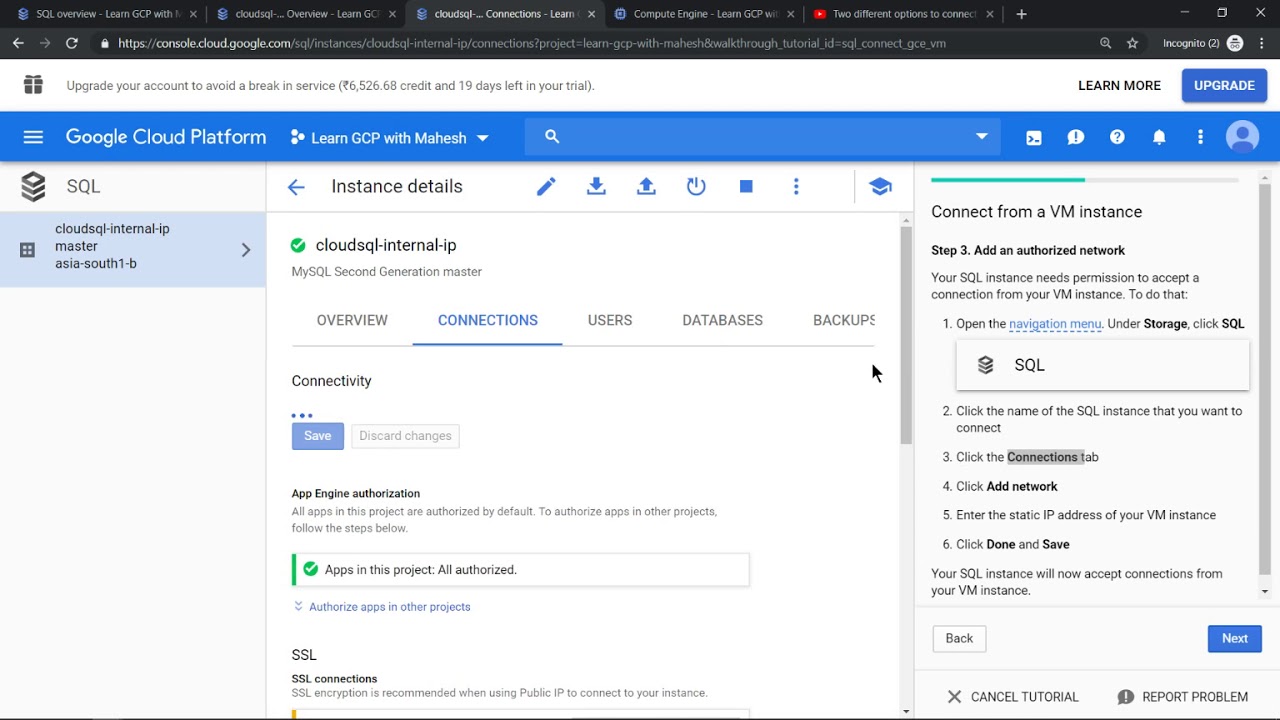
Task: Click Next in tutorial panel
Action: point(1235,638)
